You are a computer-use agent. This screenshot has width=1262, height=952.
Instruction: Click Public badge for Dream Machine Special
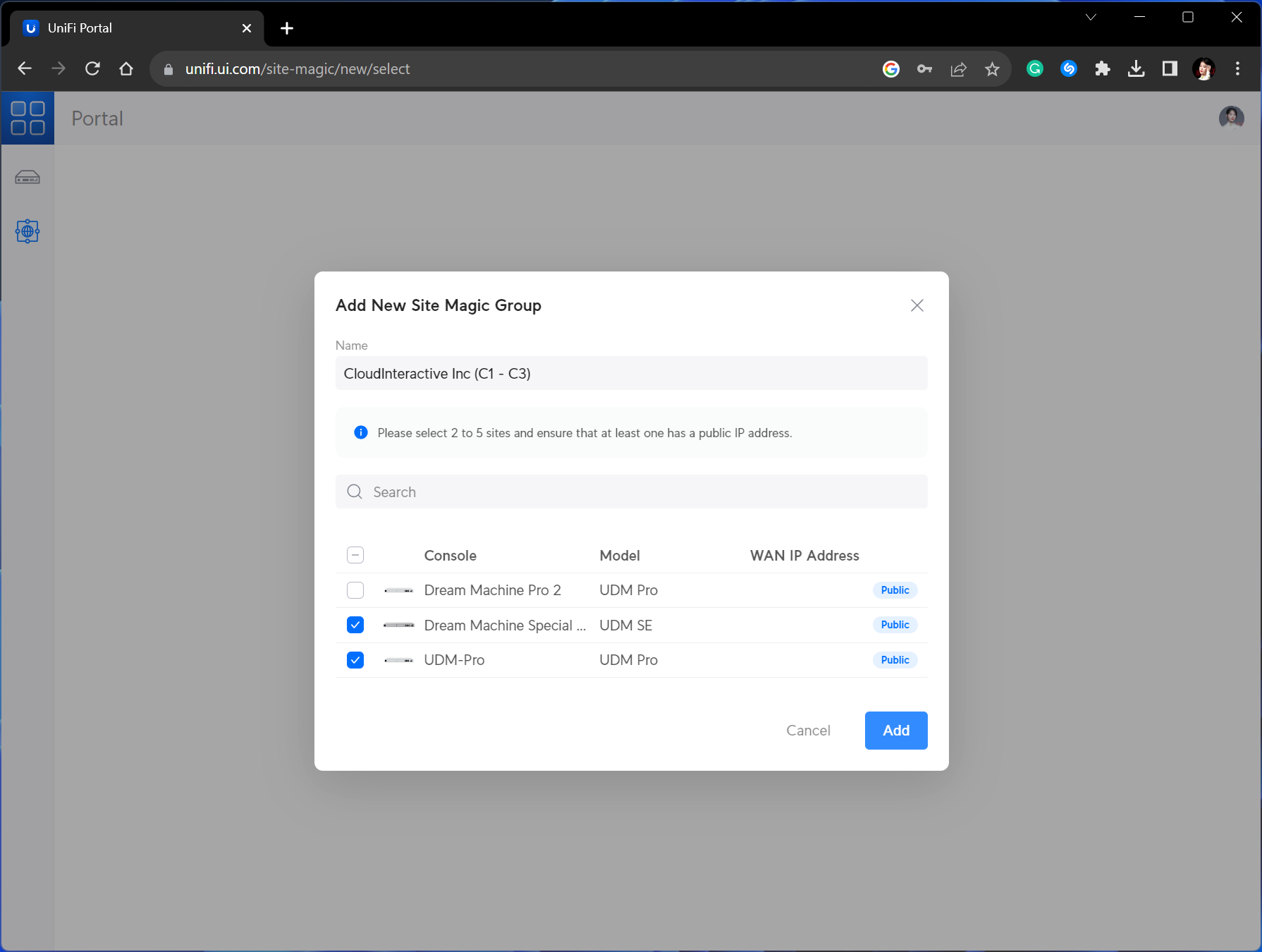(895, 625)
